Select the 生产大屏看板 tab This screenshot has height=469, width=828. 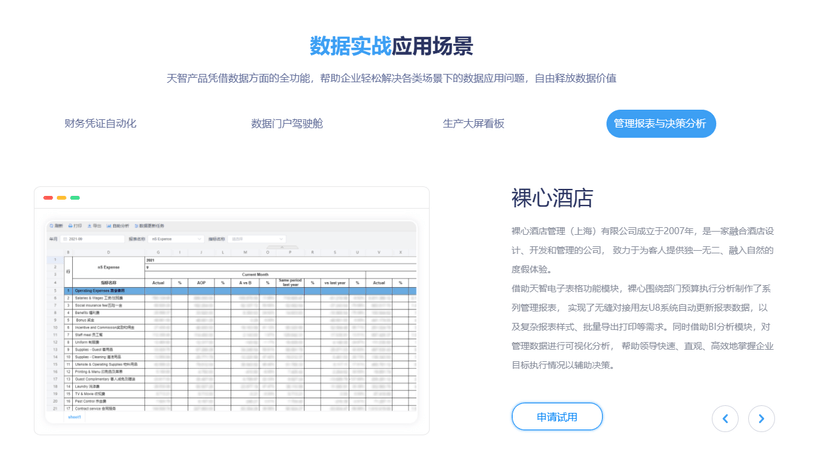pyautogui.click(x=473, y=124)
